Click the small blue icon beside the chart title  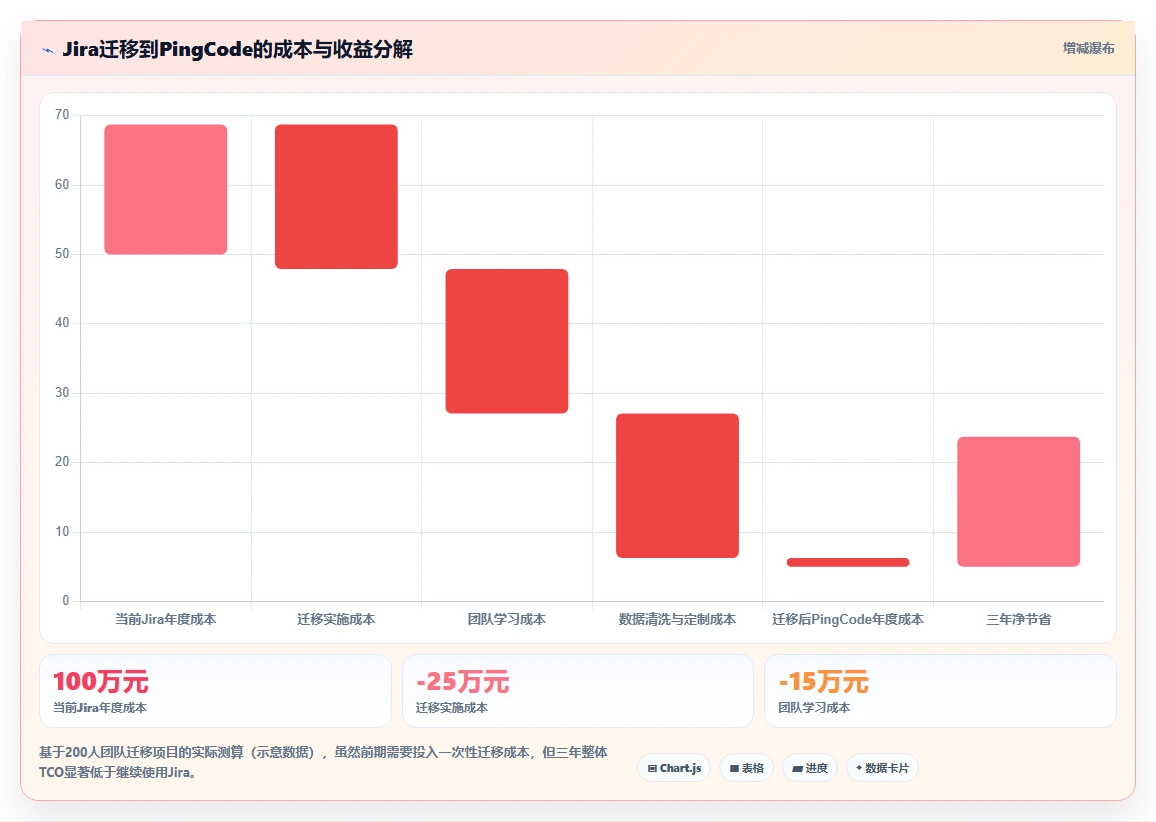click(x=48, y=50)
